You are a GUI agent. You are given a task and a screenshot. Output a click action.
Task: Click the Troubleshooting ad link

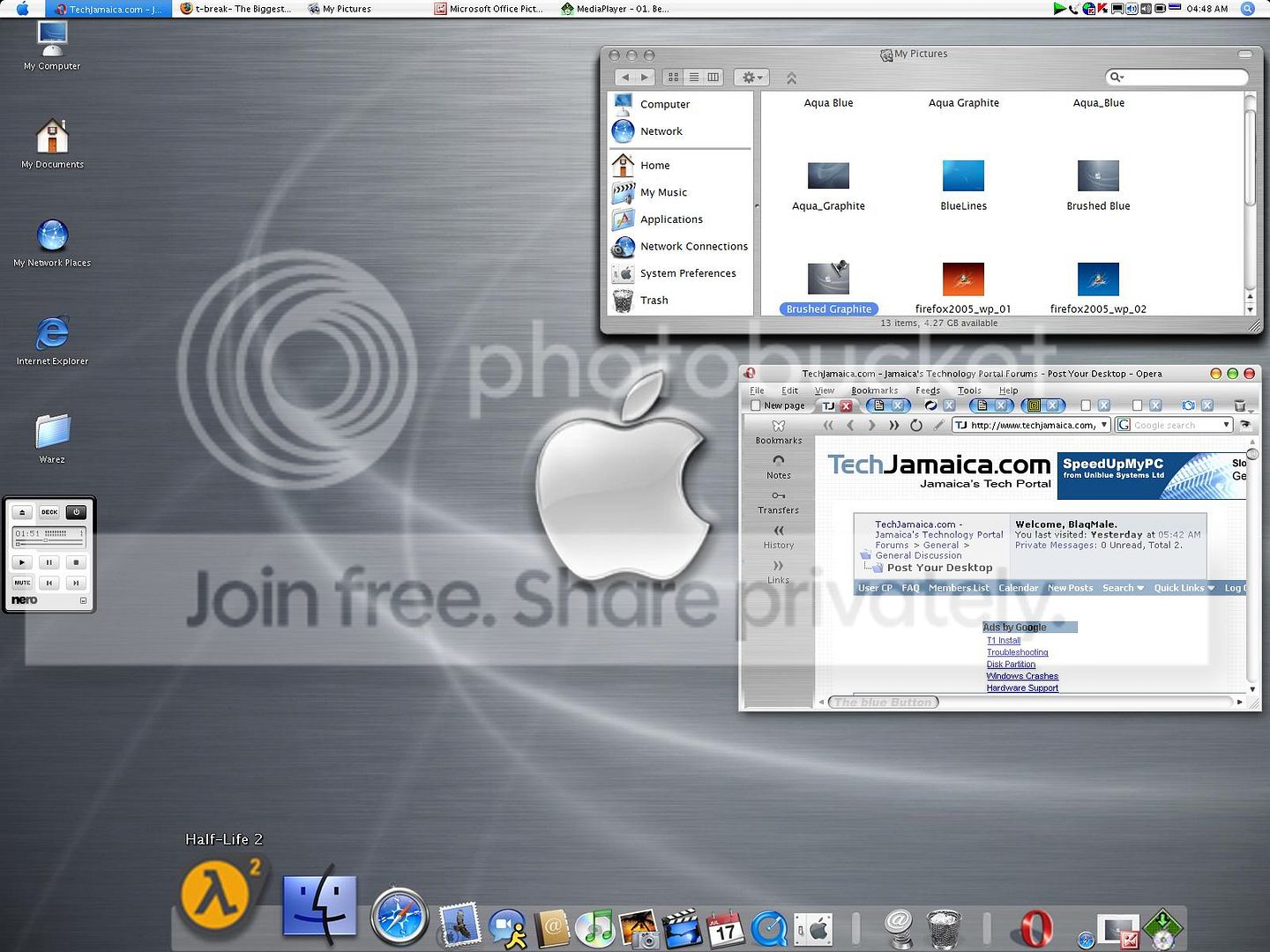[1017, 652]
